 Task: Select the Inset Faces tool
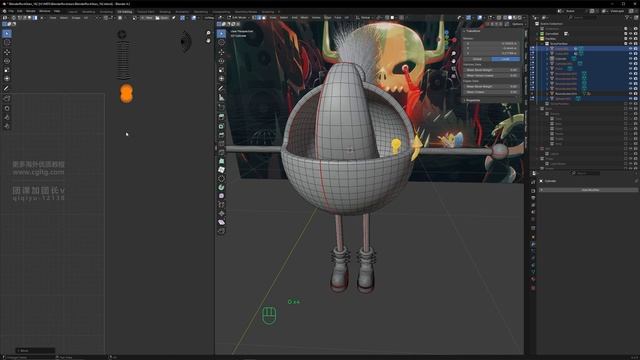pyautogui.click(x=221, y=126)
